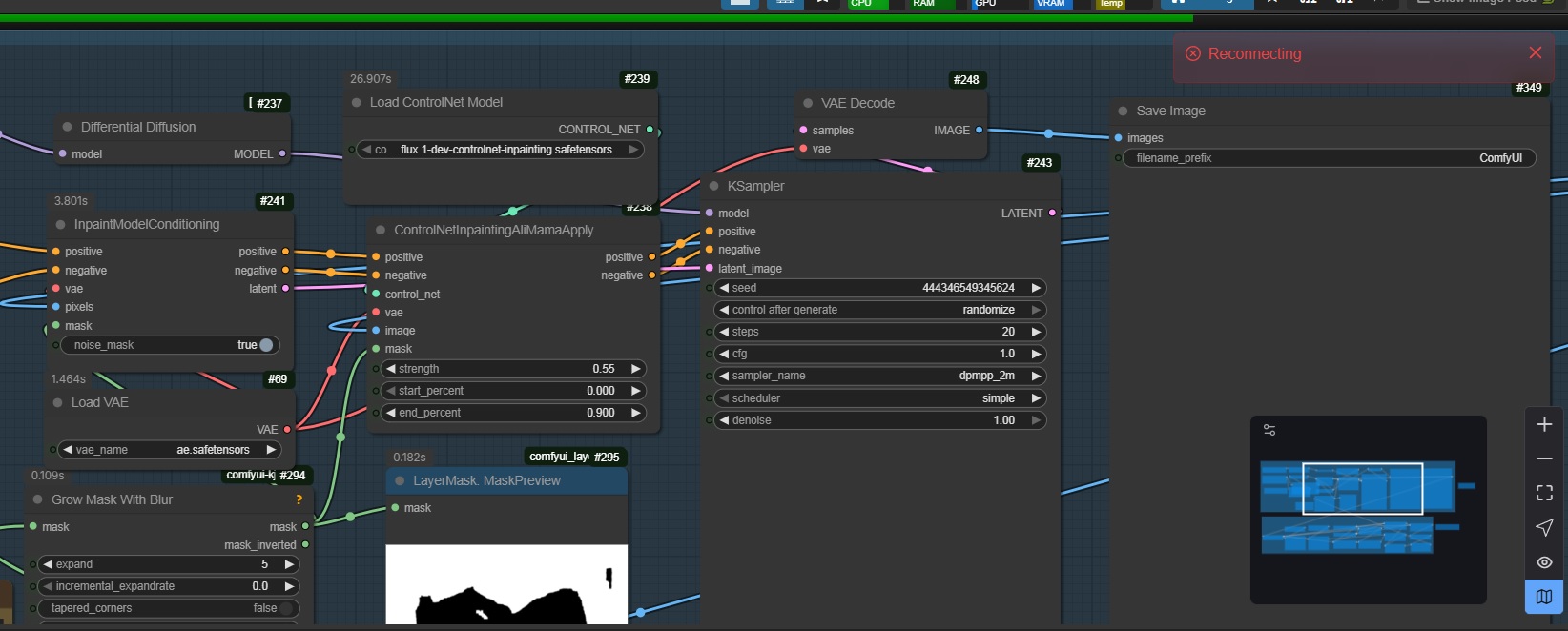Increase strength with the right arrow
The width and height of the screenshot is (1568, 631).
[635, 369]
